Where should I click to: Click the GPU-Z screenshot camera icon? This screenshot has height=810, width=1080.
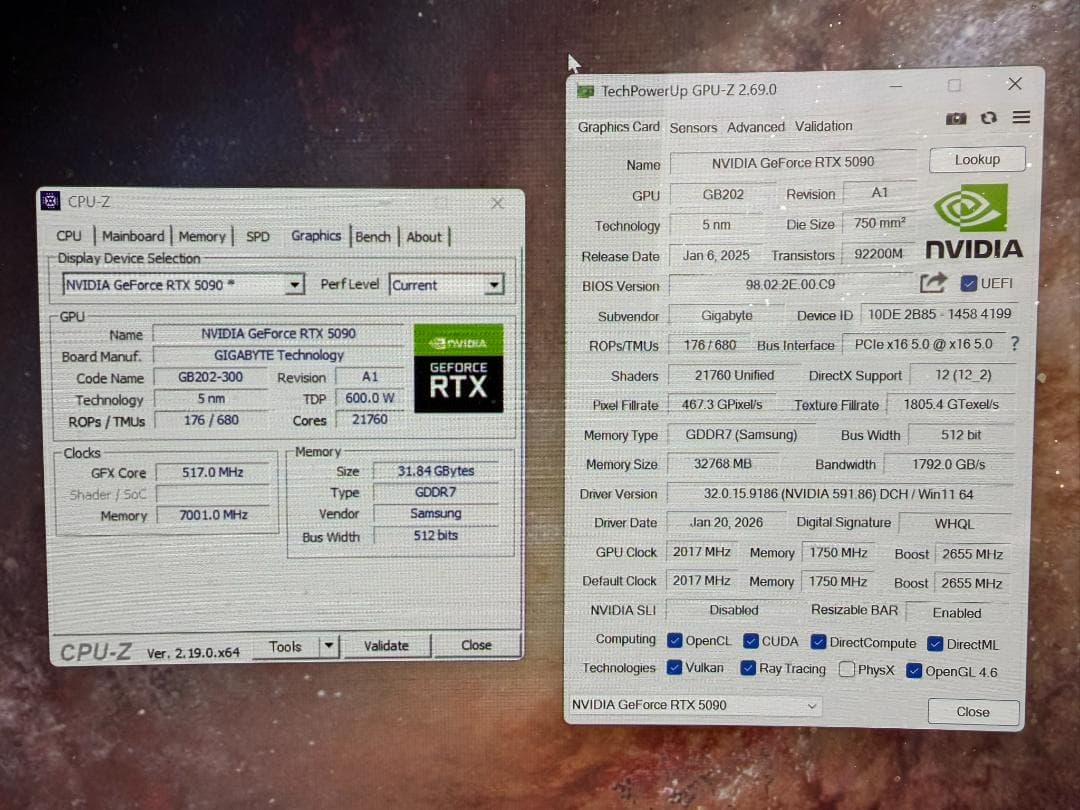956,118
